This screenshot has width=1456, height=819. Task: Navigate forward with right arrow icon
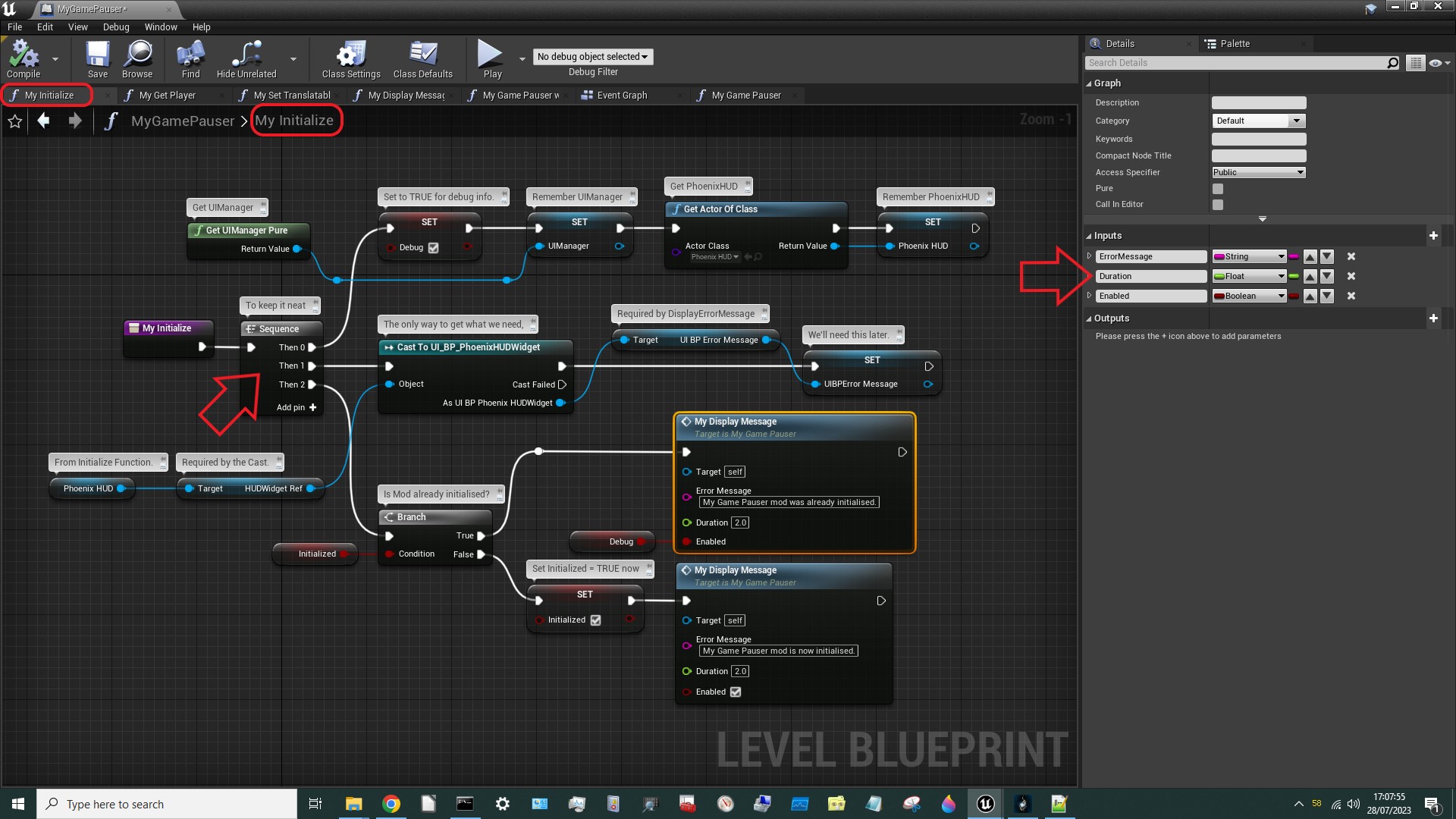(x=75, y=121)
